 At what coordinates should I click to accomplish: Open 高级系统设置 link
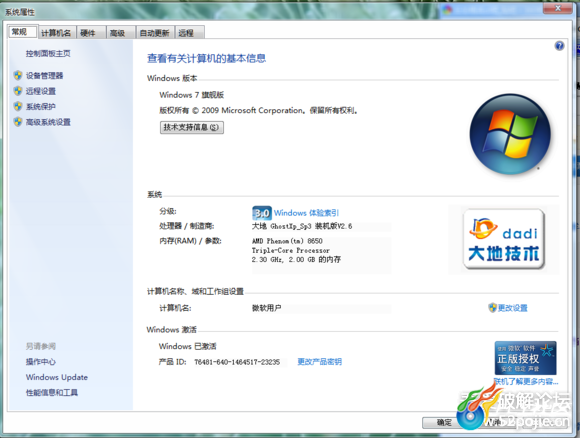click(48, 122)
